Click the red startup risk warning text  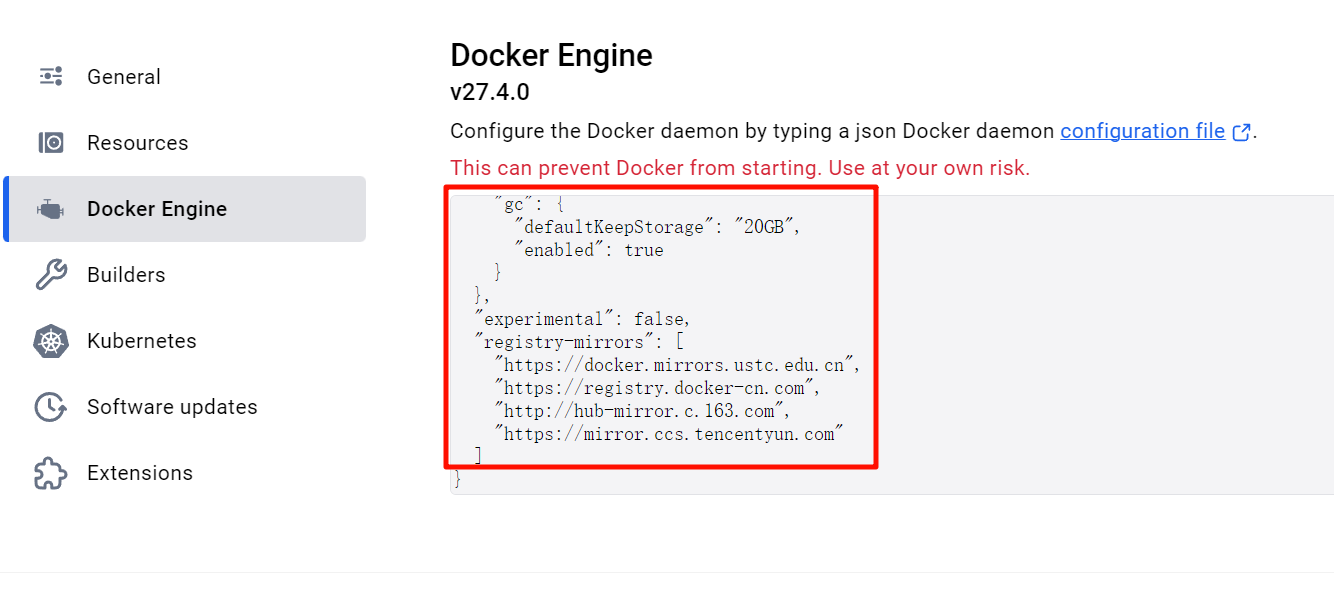click(740, 168)
